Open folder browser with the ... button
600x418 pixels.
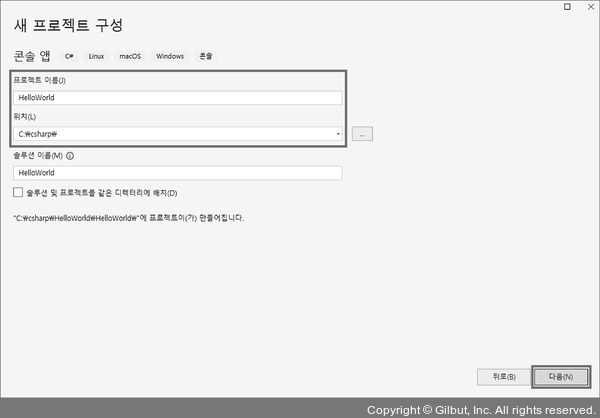pos(362,134)
